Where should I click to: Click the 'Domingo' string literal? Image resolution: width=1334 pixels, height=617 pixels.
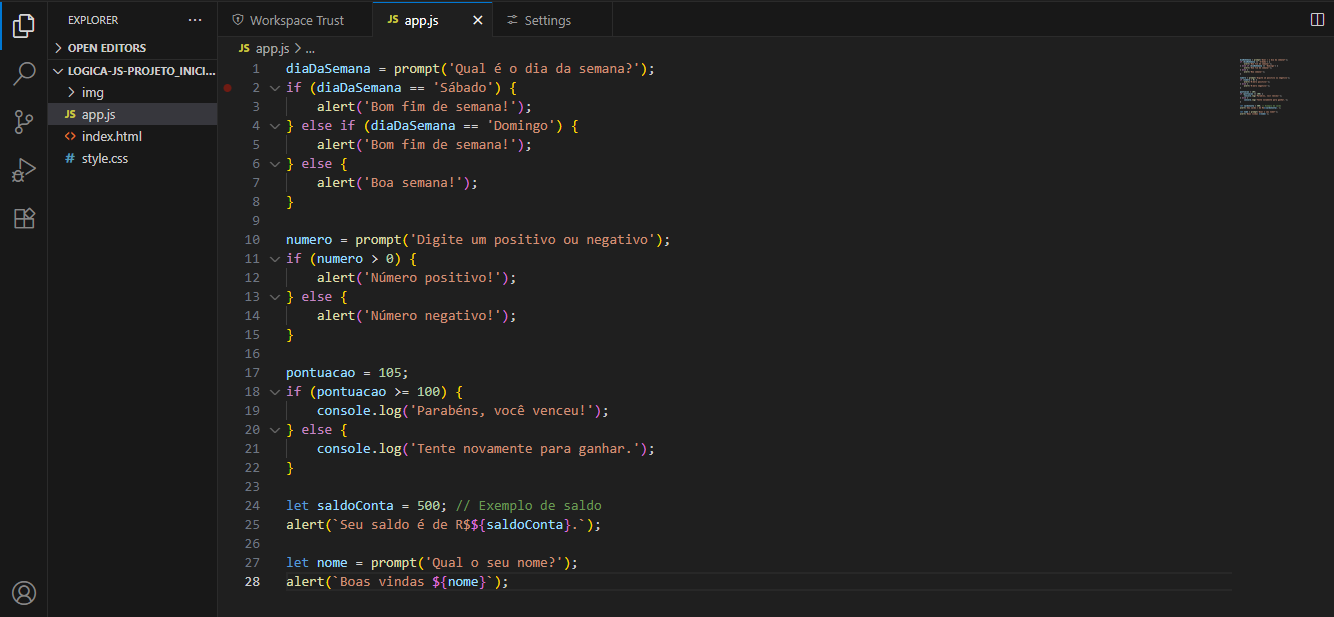pyautogui.click(x=523, y=126)
